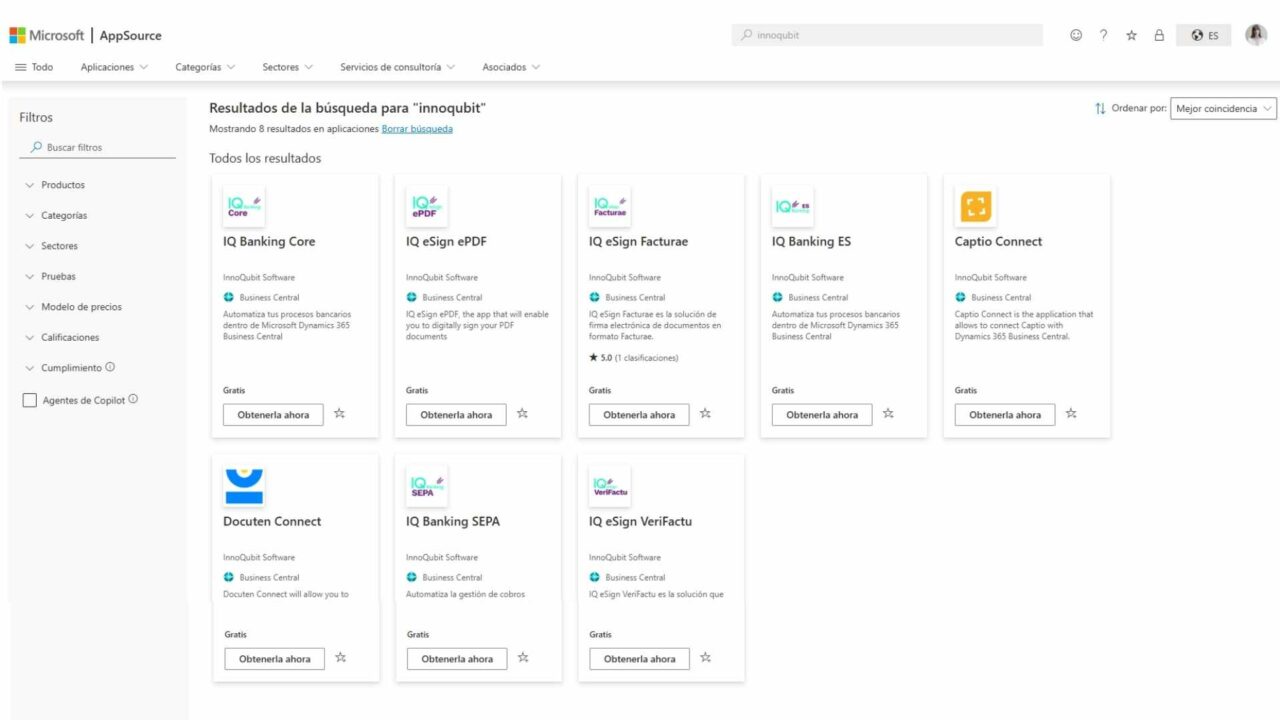
Task: Click the Agentes de Copilot info icon
Action: click(133, 399)
